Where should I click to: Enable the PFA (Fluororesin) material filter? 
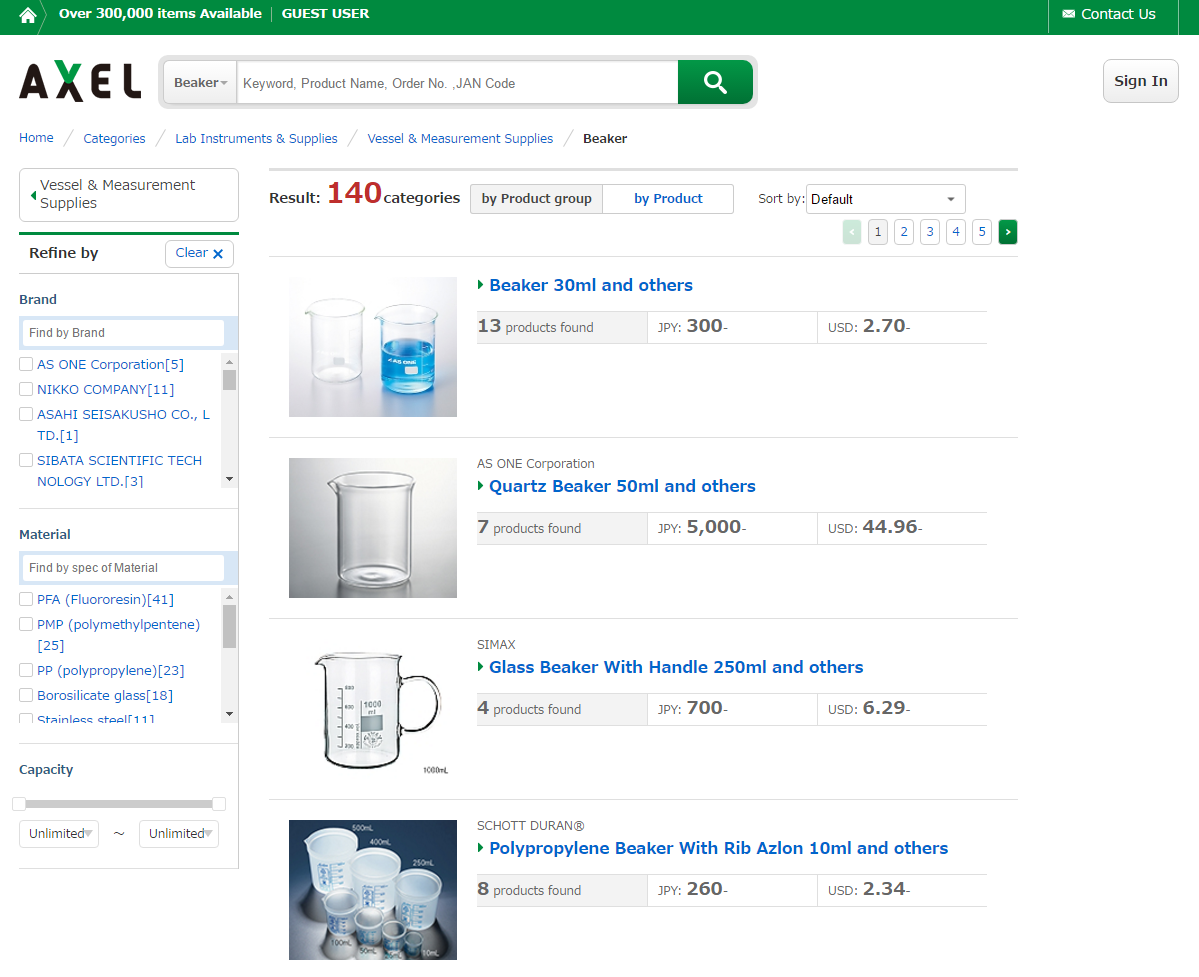(26, 599)
